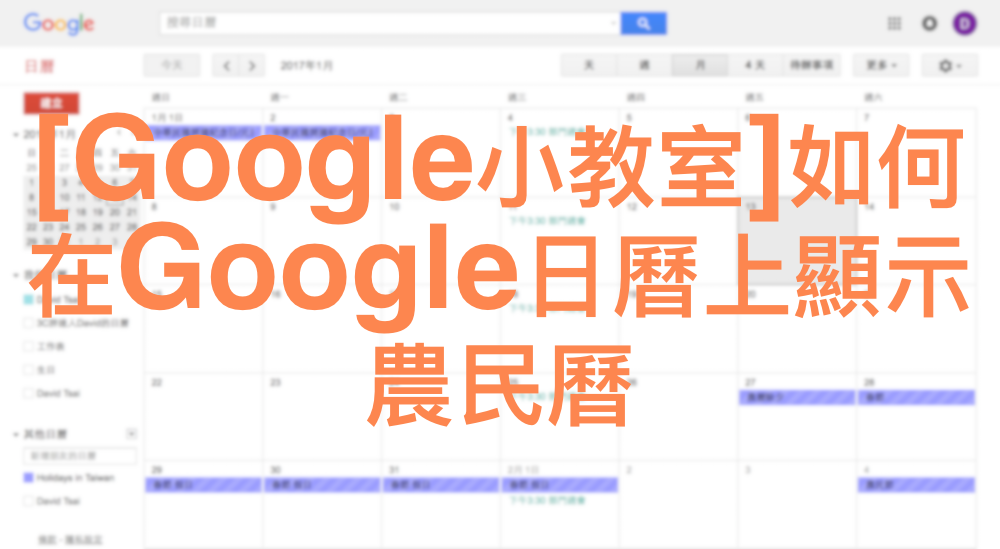This screenshot has height=549, width=1000.
Task: Click the terms and privacy links at sidebar bottom
Action: pyautogui.click(x=70, y=539)
